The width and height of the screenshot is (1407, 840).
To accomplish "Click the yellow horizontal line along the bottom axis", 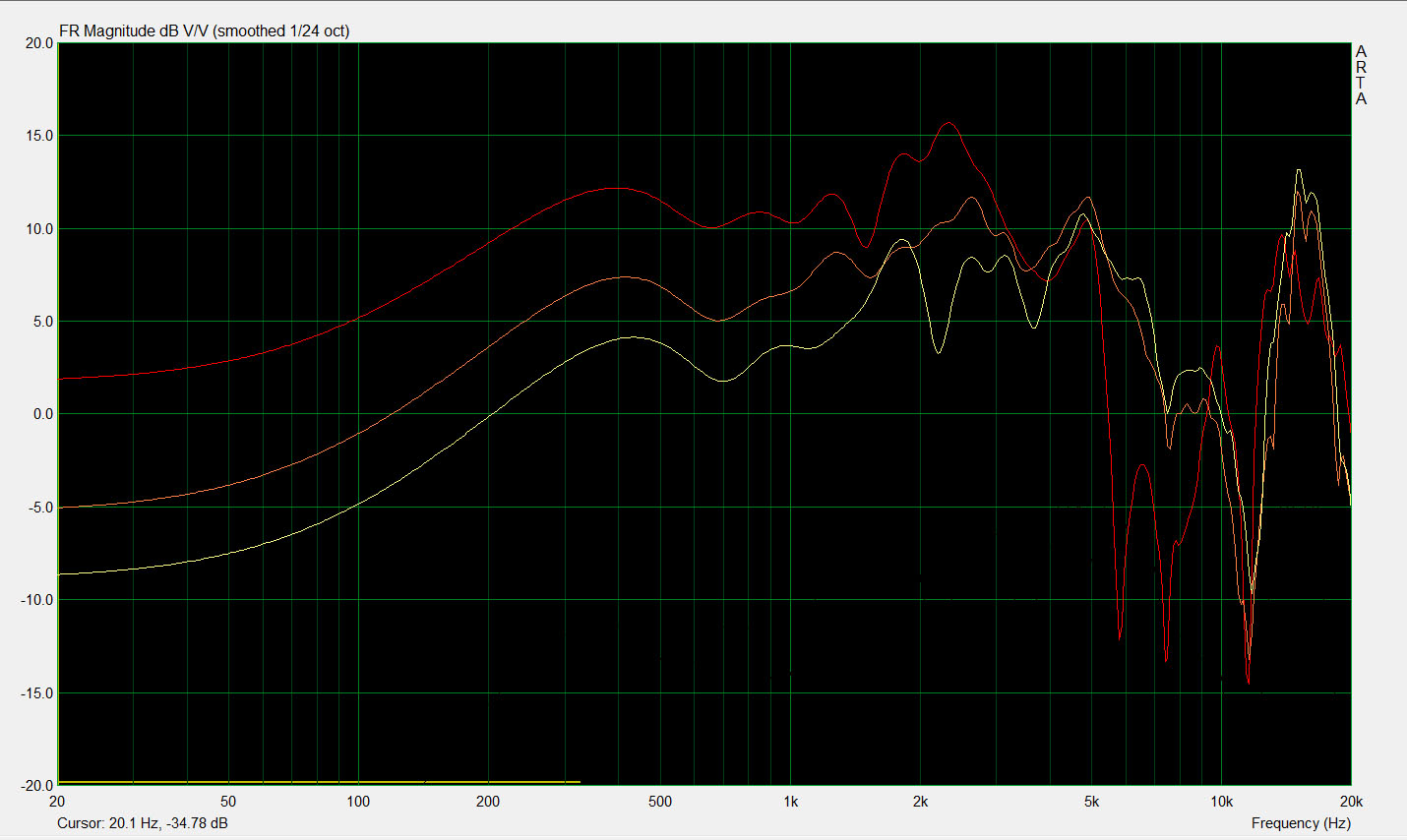I will 319,782.
